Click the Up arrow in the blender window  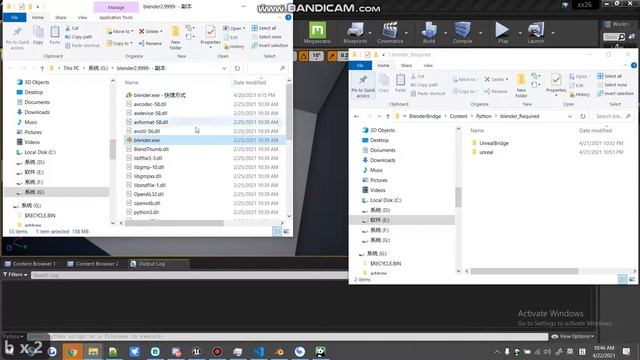pyautogui.click(x=42, y=68)
